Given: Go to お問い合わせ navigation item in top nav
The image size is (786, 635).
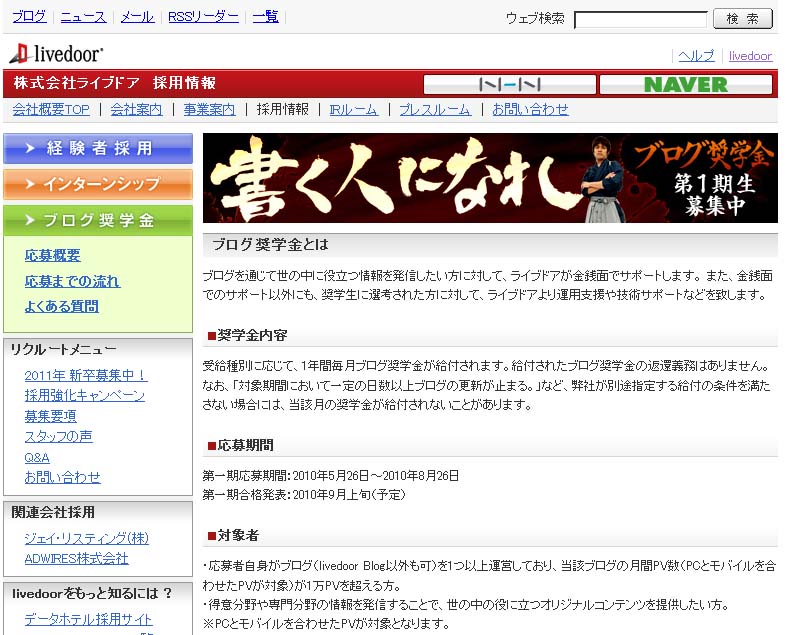Looking at the screenshot, I should (x=530, y=109).
